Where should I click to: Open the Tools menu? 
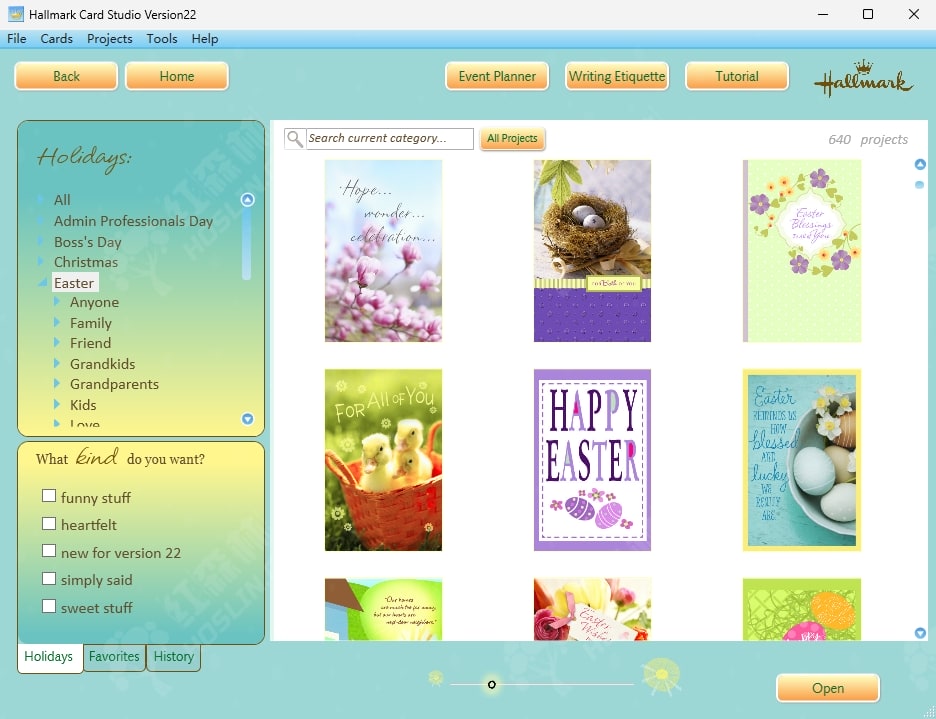(x=162, y=39)
